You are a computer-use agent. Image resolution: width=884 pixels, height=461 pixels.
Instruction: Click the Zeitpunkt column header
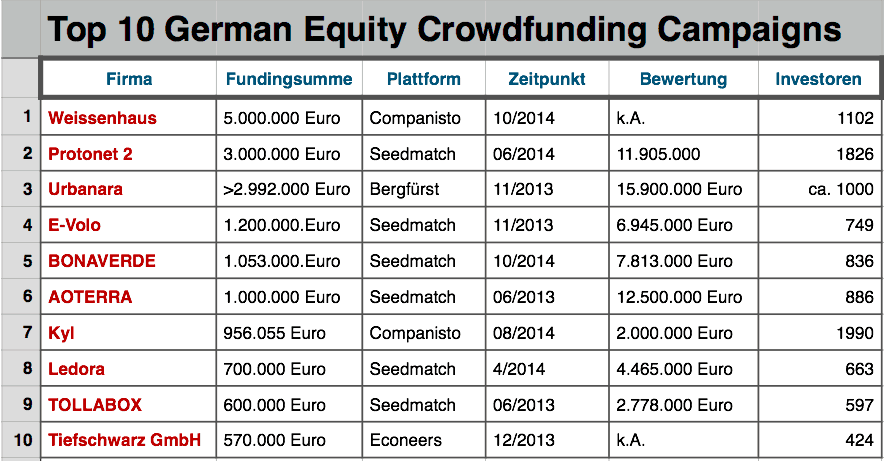pos(547,79)
